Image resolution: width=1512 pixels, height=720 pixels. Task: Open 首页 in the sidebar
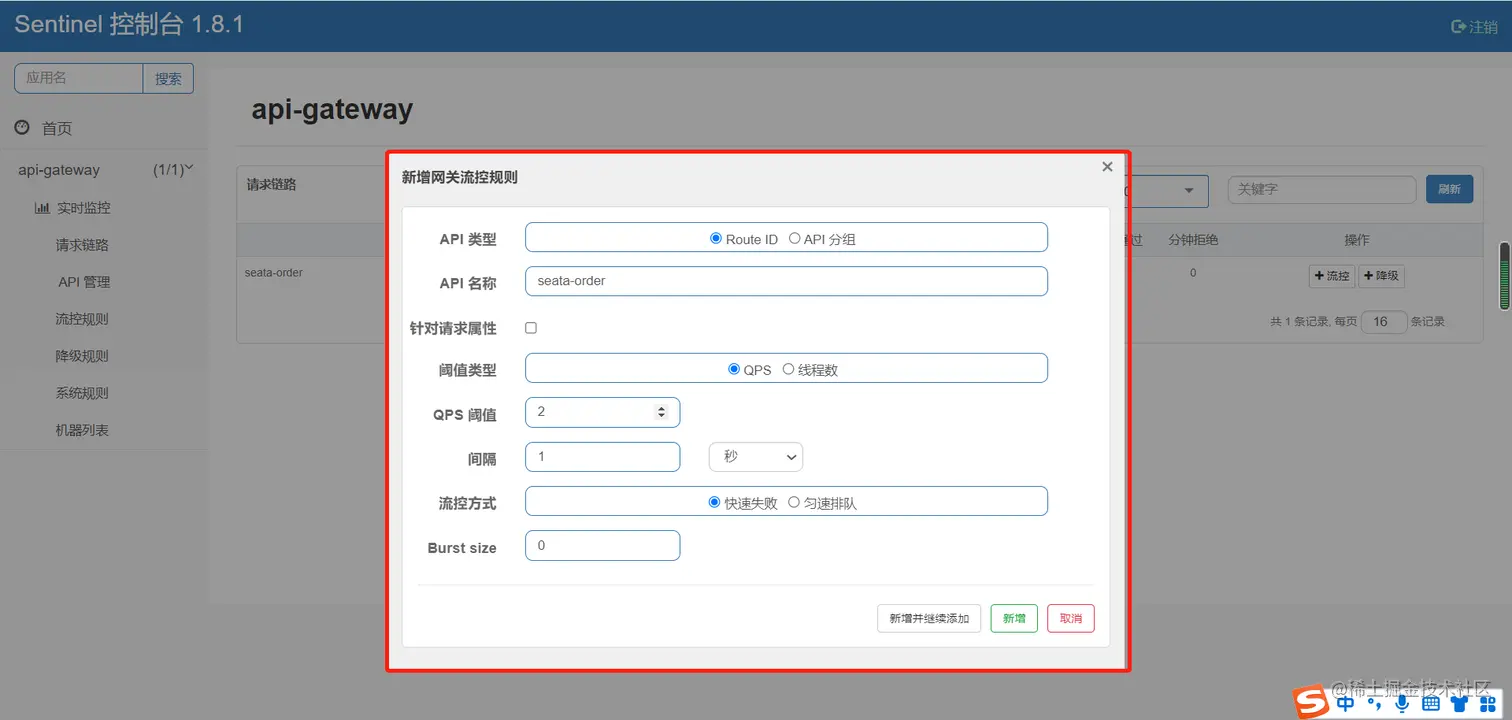57,128
